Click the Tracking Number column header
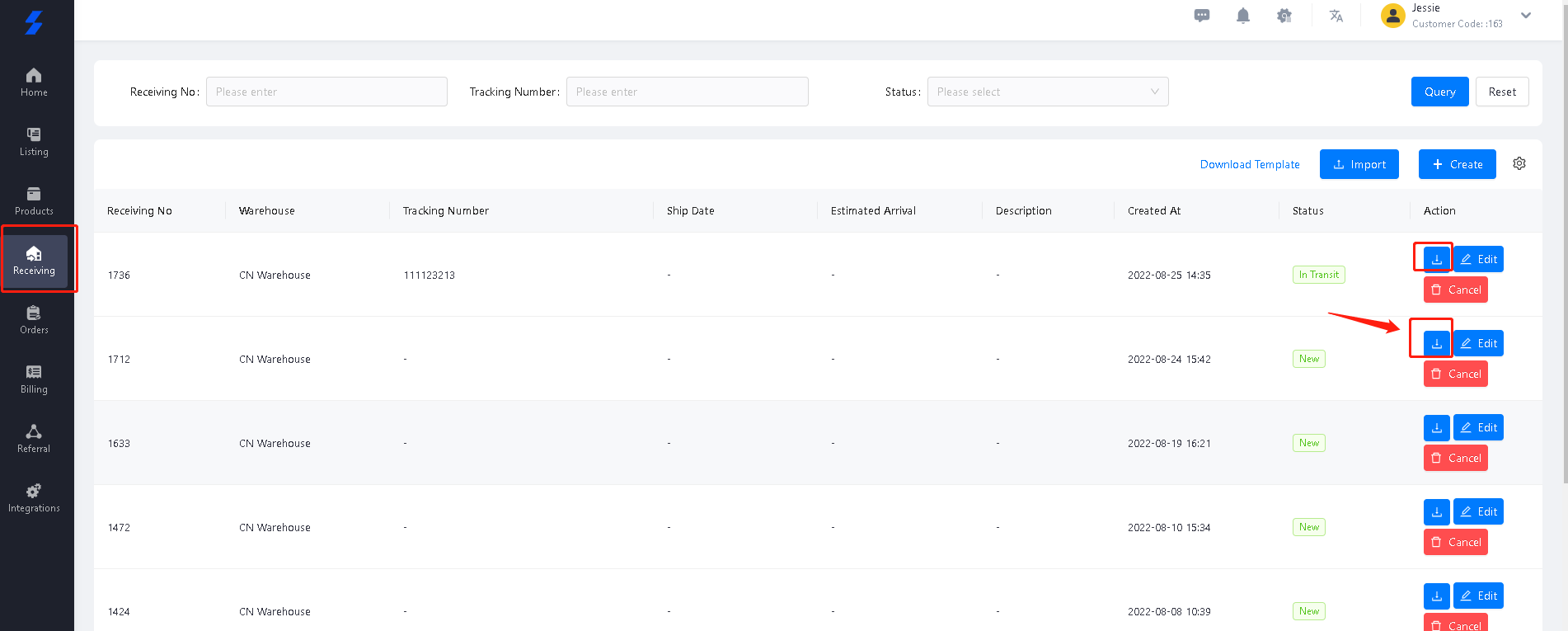1568x631 pixels. click(x=446, y=211)
